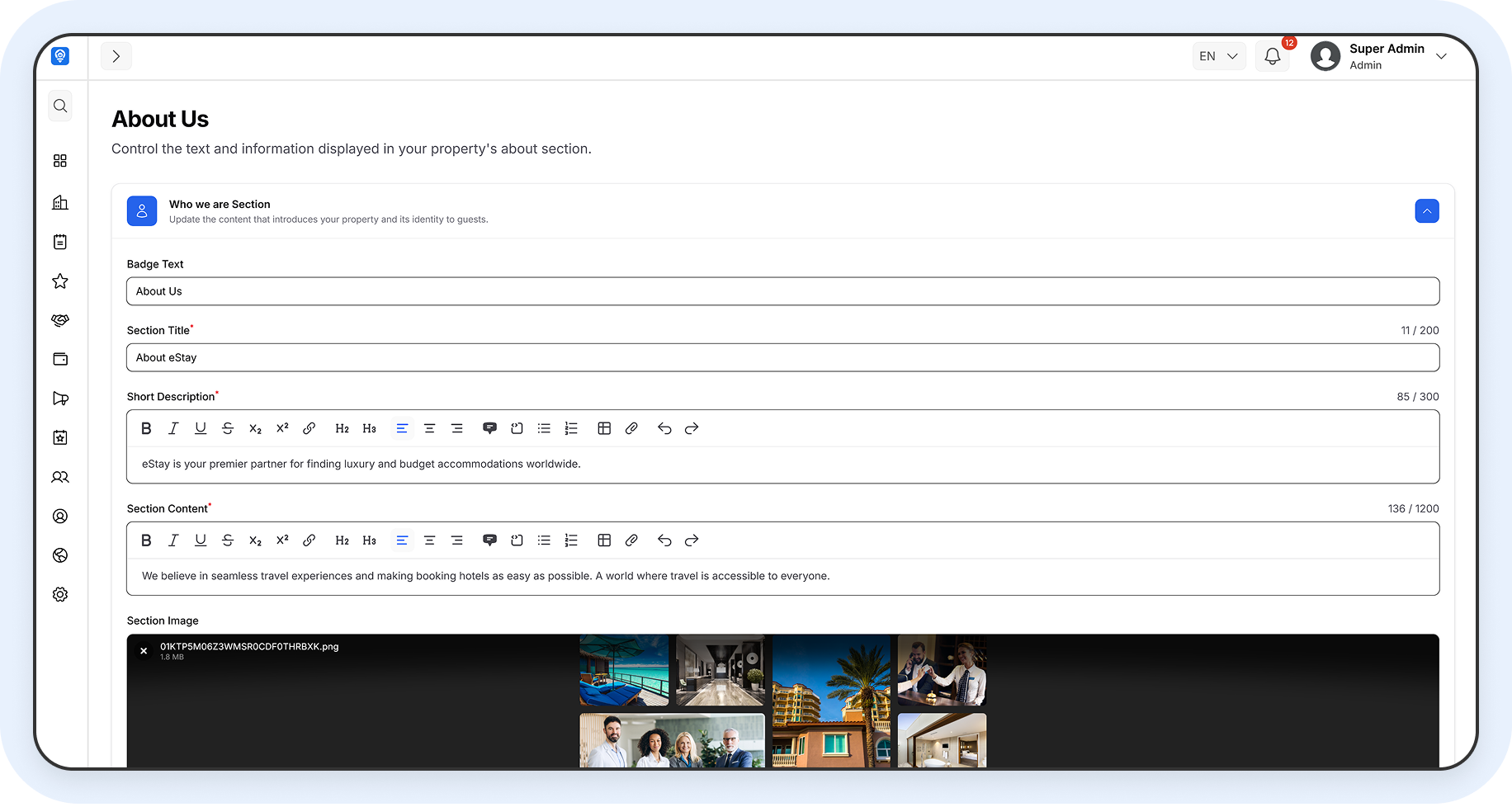The height and width of the screenshot is (807, 1512).
Task: Toggle bold in Section Content editor
Action: (x=146, y=540)
